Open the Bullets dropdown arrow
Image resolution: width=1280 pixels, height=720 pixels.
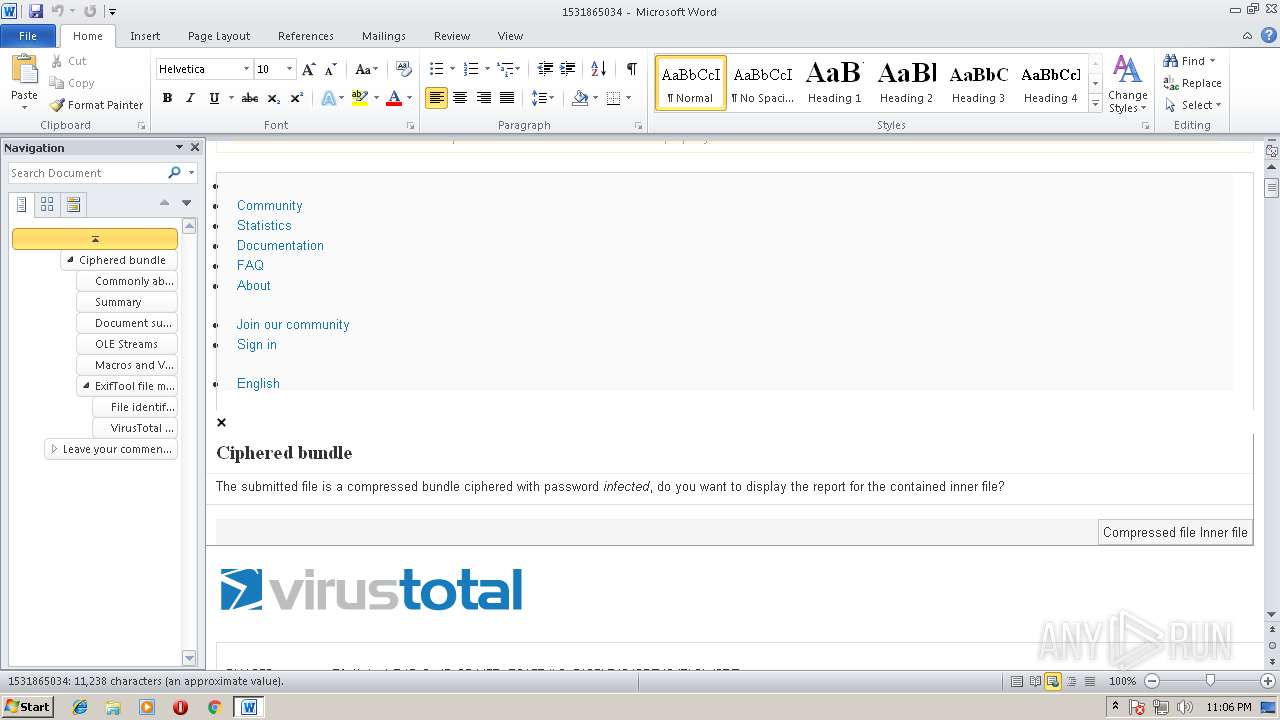452,69
